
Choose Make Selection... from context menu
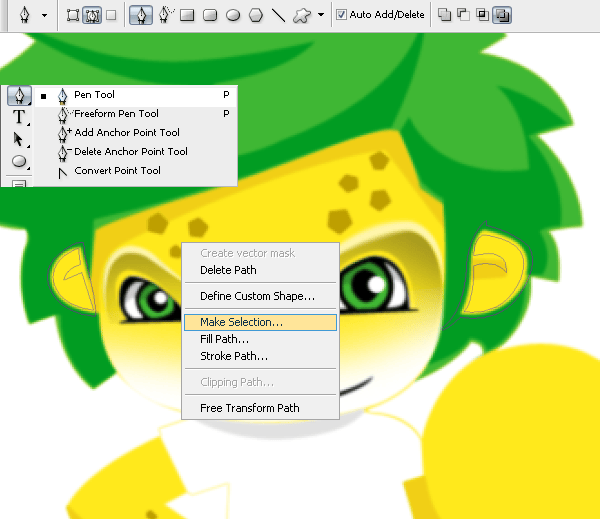tap(260, 322)
